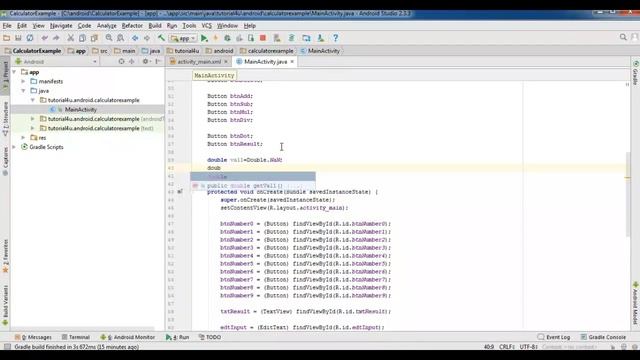Open the Gradle Console
The width and height of the screenshot is (640, 360).
(x=603, y=337)
